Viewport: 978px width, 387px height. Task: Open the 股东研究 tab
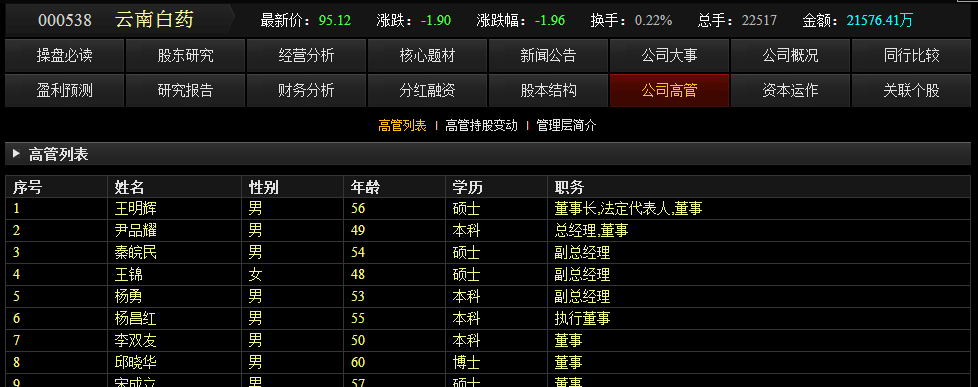[185, 56]
